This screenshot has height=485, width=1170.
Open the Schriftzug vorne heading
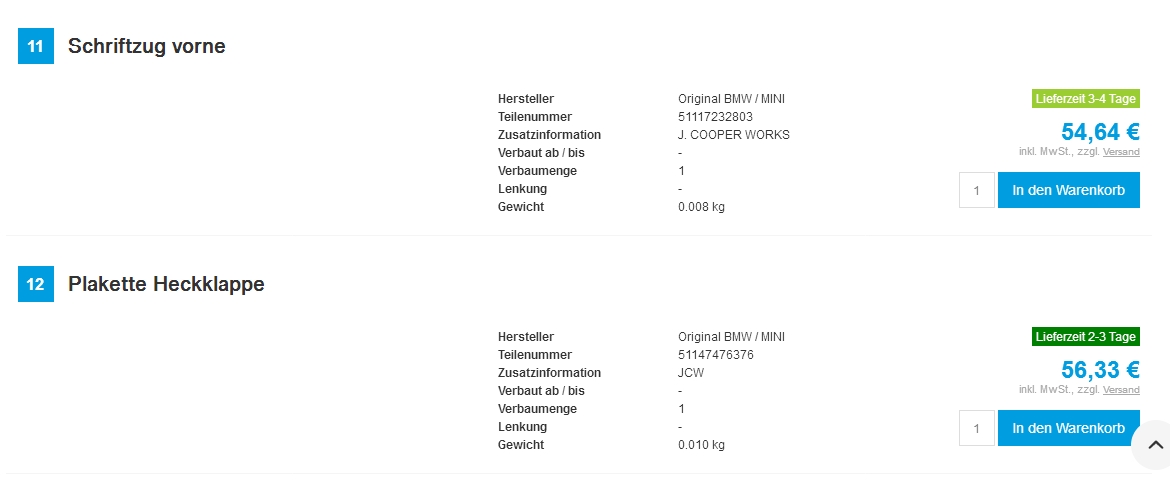point(146,46)
